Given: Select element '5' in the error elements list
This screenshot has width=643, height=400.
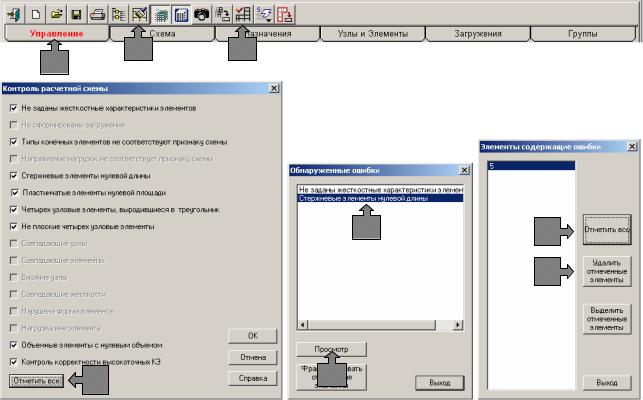Looking at the screenshot, I should (531, 166).
